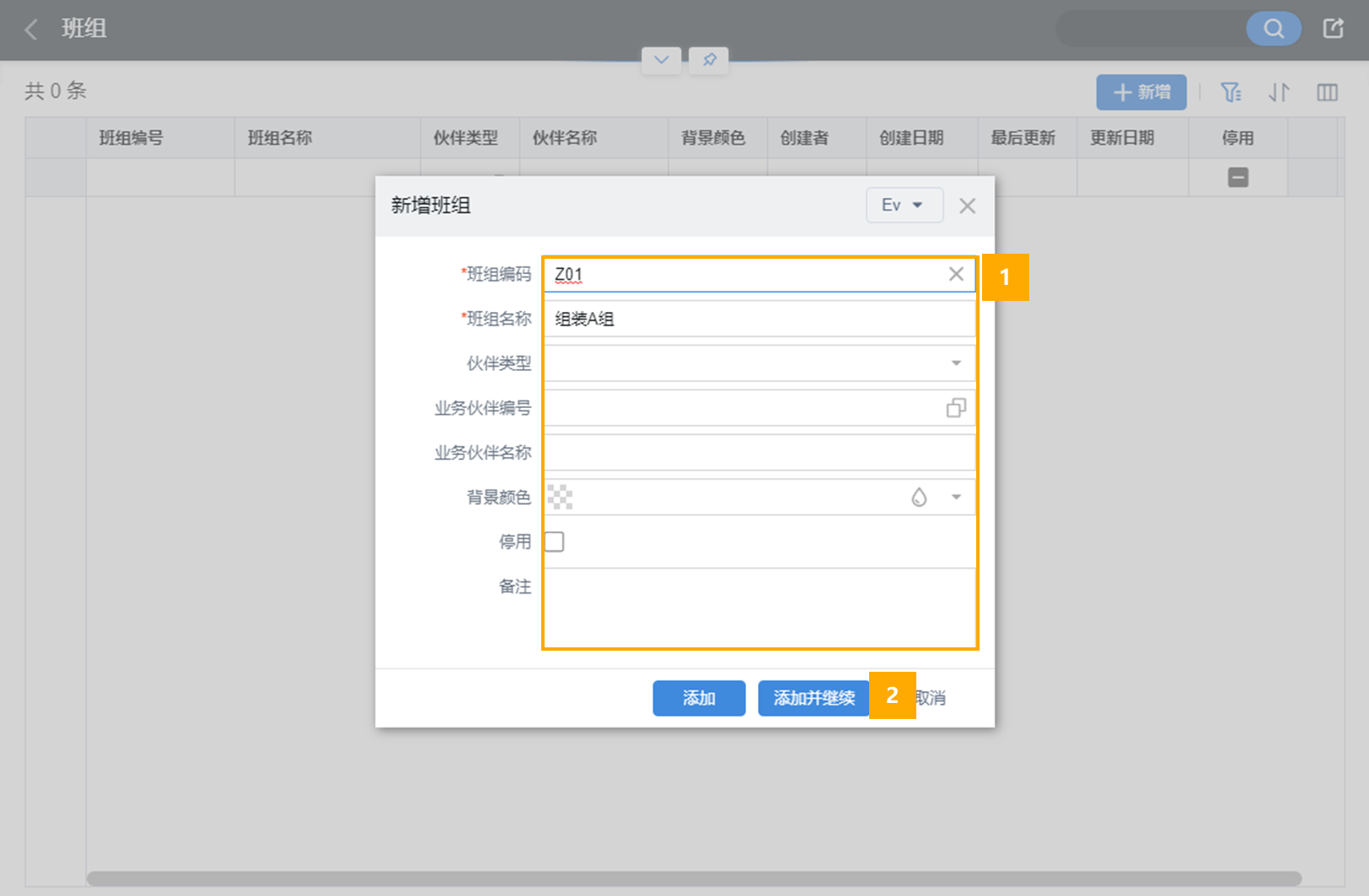Expand the 伙伴类型 dropdown
The height and width of the screenshot is (896, 1369).
point(956,363)
